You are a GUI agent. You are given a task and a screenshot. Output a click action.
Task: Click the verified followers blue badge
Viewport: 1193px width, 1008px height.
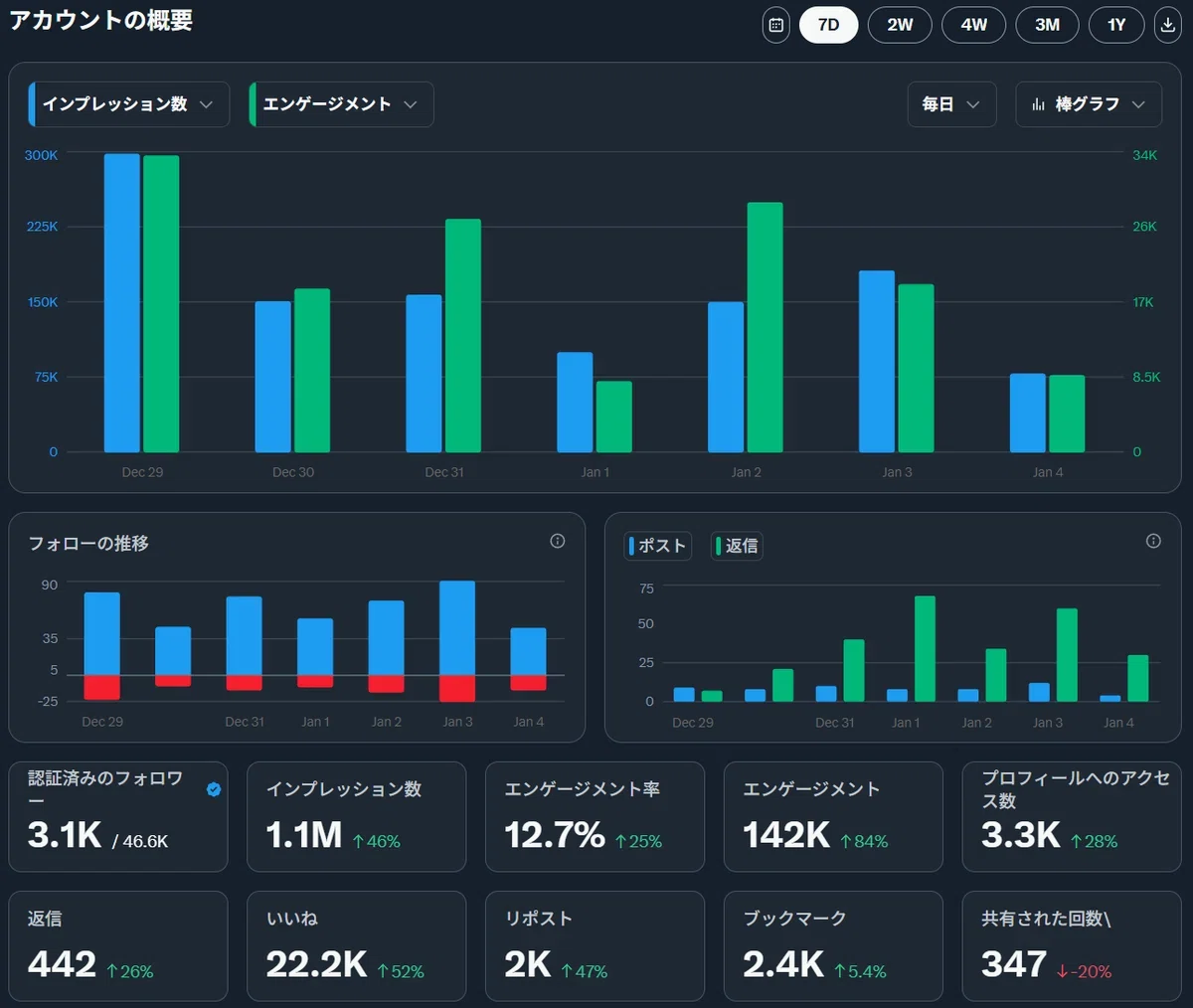(214, 789)
